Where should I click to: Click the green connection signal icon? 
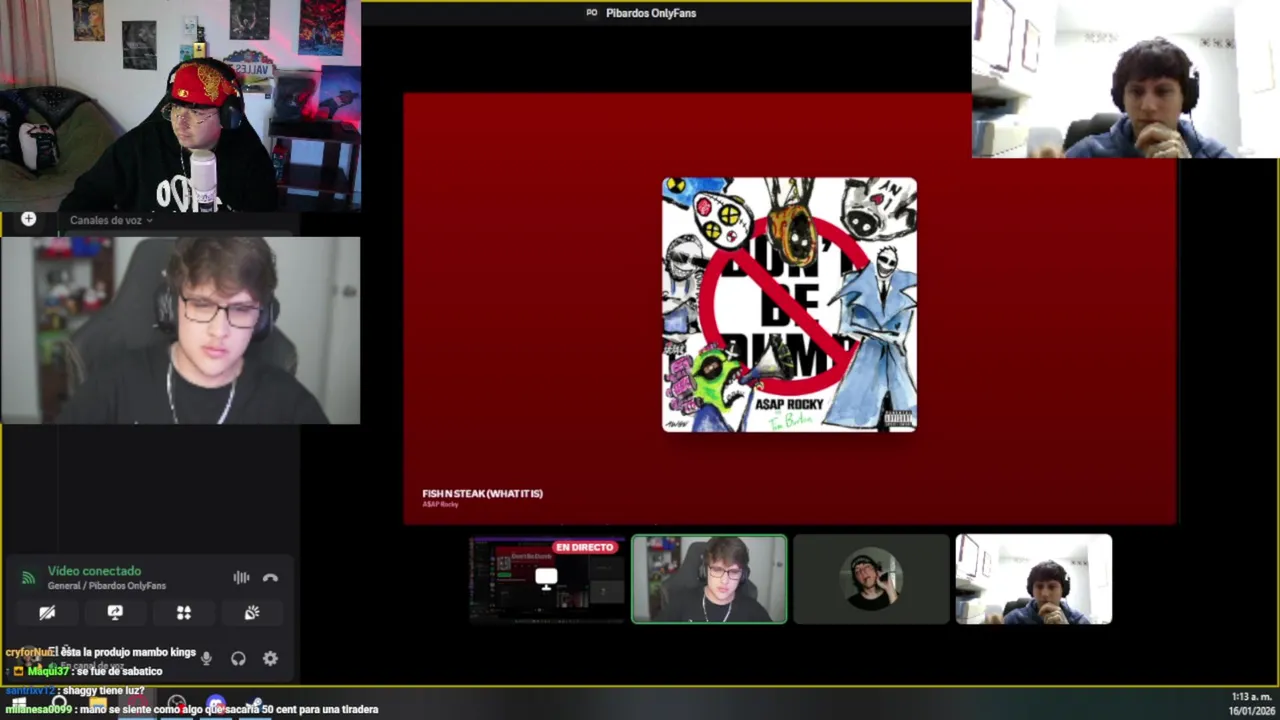point(28,577)
